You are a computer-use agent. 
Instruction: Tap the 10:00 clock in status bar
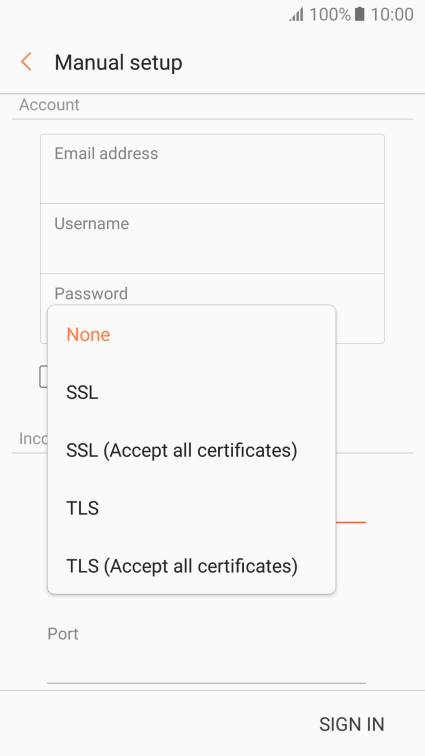pos(392,14)
